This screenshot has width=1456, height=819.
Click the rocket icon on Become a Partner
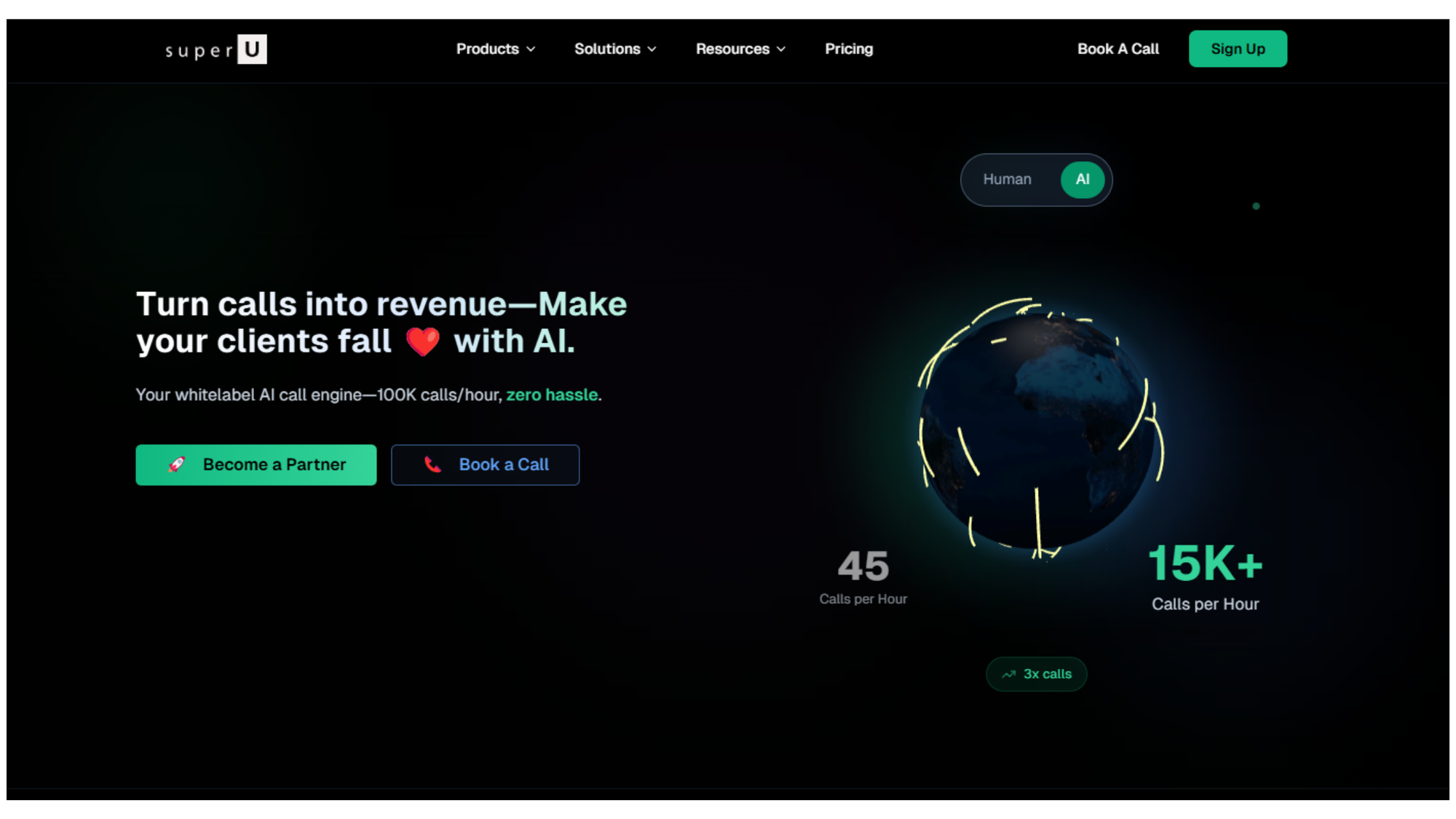[177, 464]
